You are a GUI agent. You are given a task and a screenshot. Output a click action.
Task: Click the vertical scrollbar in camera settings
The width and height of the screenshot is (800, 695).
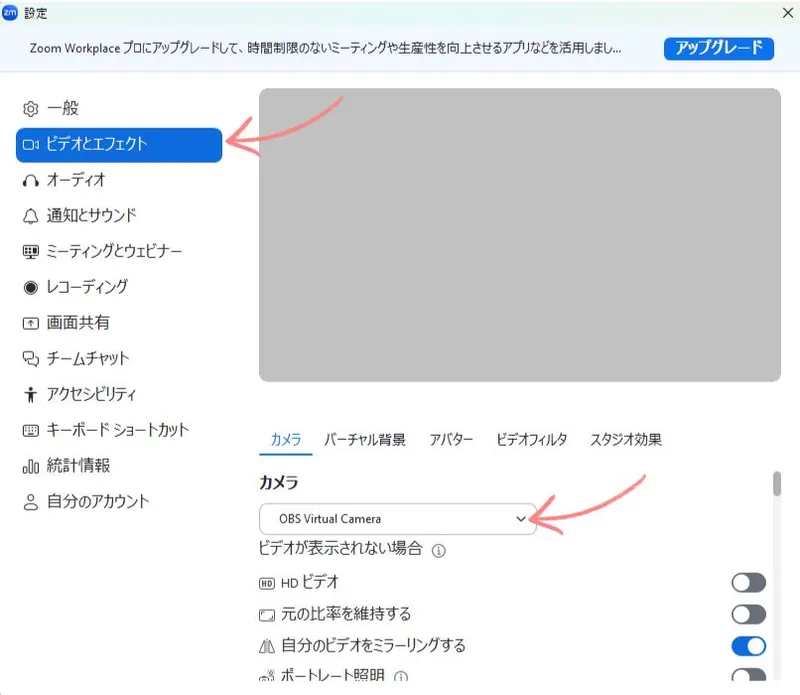tap(776, 485)
